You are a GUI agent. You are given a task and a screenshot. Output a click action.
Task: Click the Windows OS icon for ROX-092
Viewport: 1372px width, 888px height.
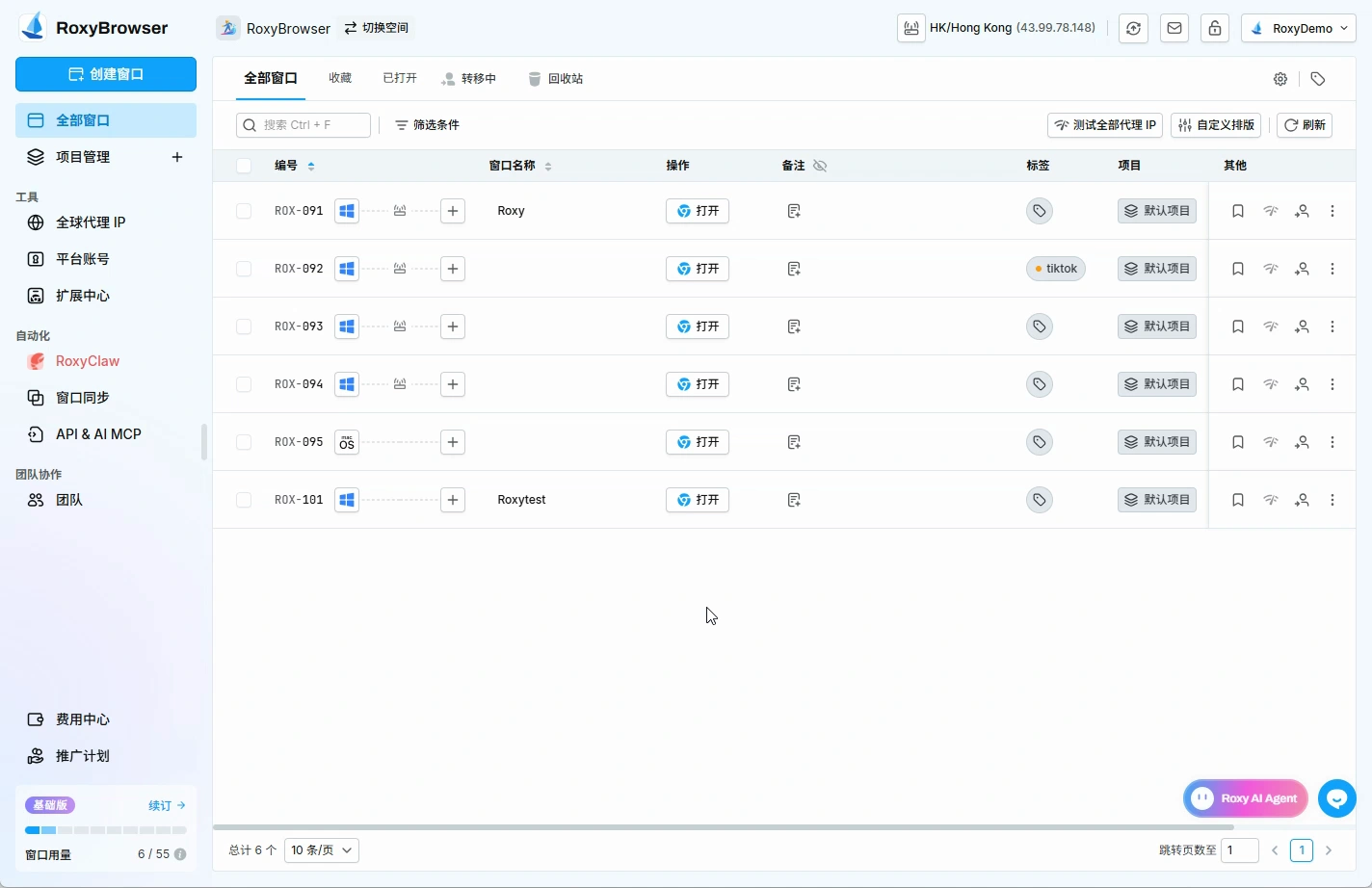[x=347, y=269]
